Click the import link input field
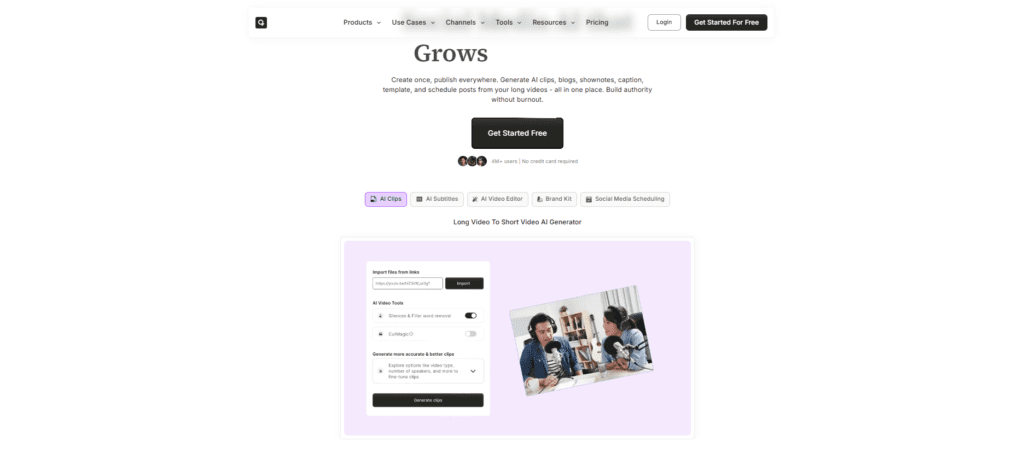The width and height of the screenshot is (1024, 453). 408,283
